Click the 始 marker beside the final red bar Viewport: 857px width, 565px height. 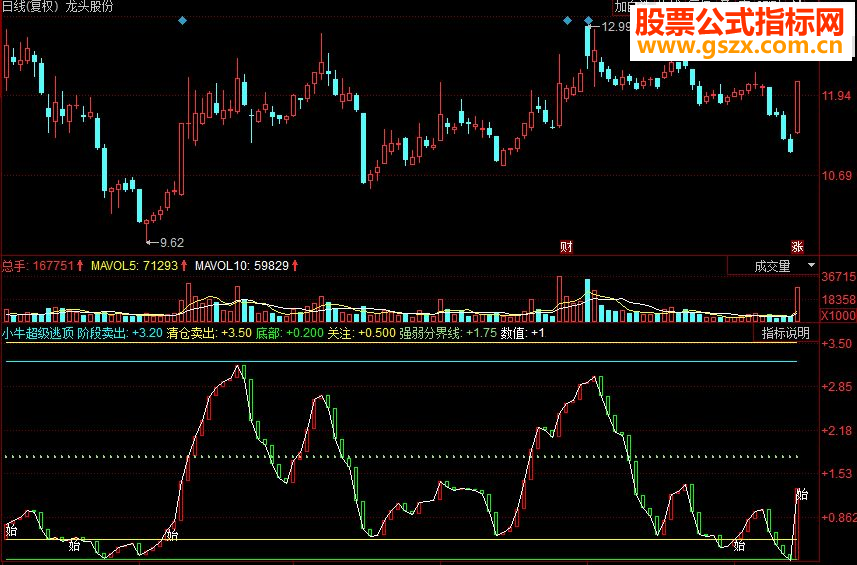pos(802,495)
